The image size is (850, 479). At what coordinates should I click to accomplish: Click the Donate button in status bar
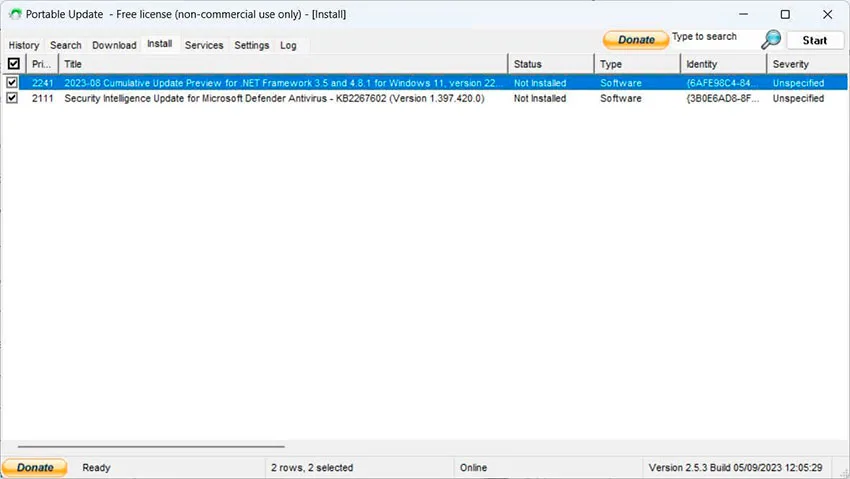[35, 467]
